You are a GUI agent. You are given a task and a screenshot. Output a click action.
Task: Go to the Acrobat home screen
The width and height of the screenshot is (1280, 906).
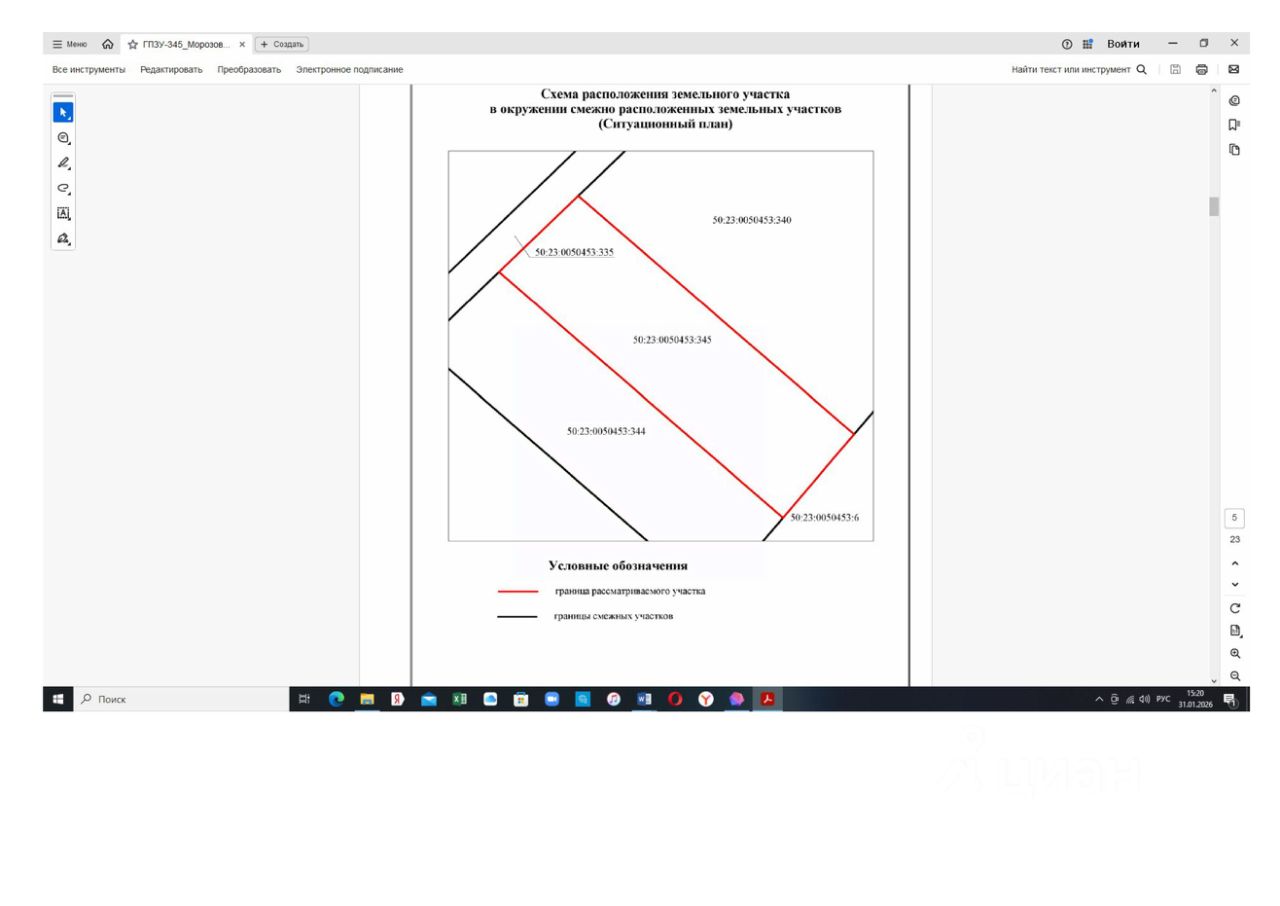point(109,44)
